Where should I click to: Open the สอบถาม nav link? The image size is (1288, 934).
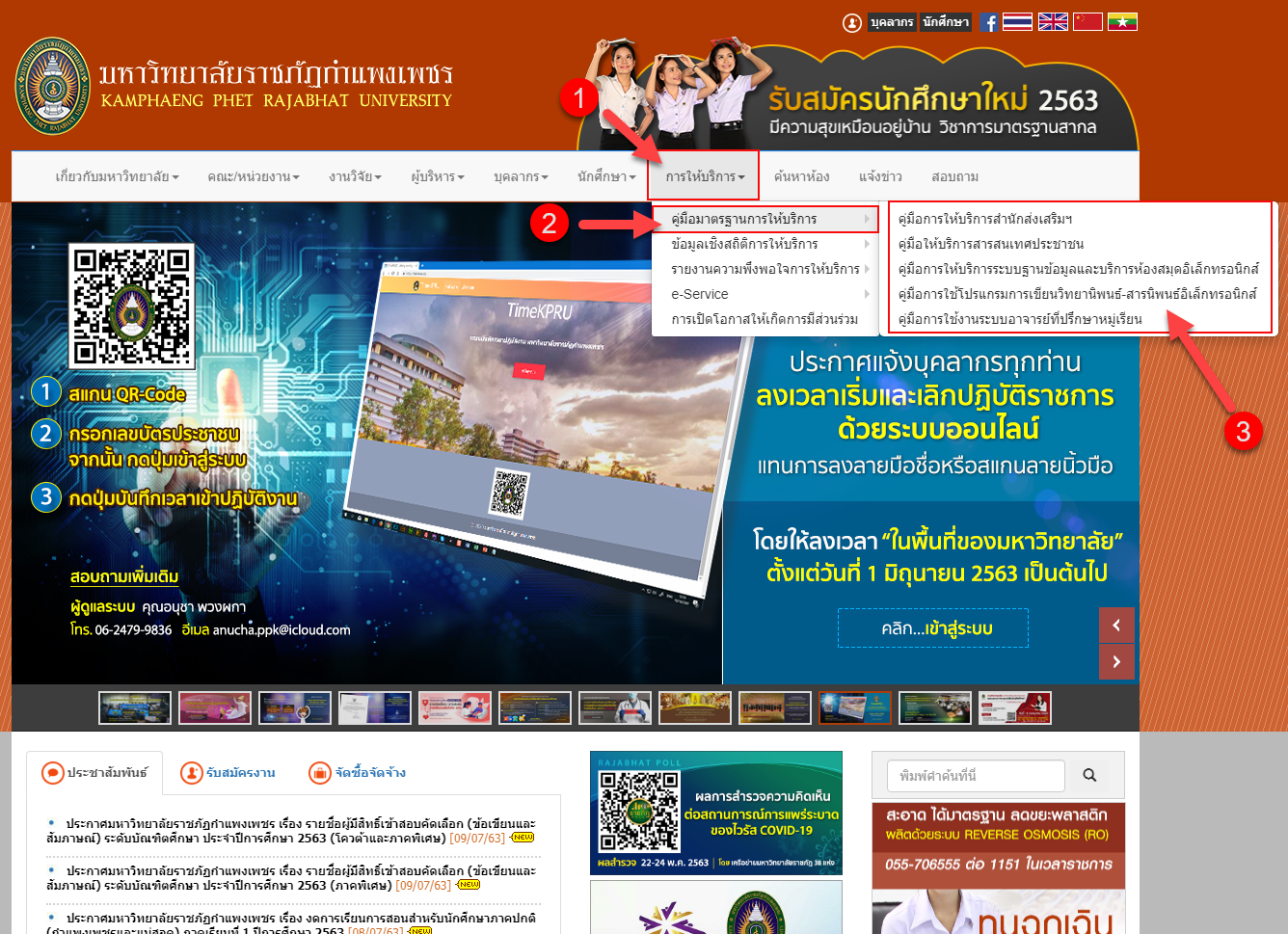[955, 176]
